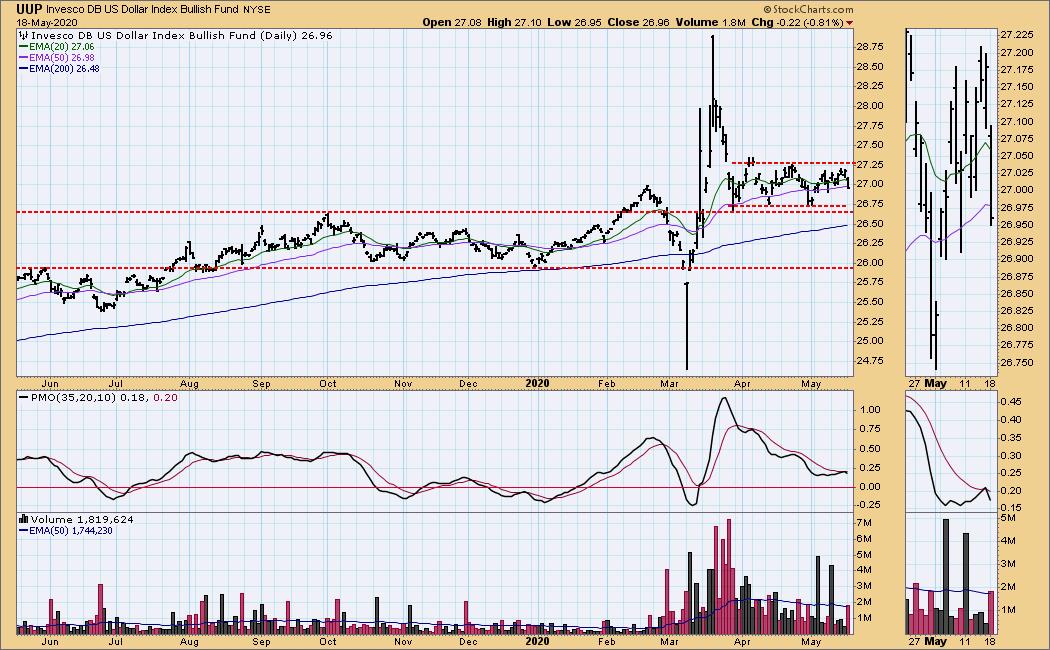Screen dimensions: 1050x650
Task: Click the EMA(20) 27.06 legend entry
Action: tap(62, 47)
